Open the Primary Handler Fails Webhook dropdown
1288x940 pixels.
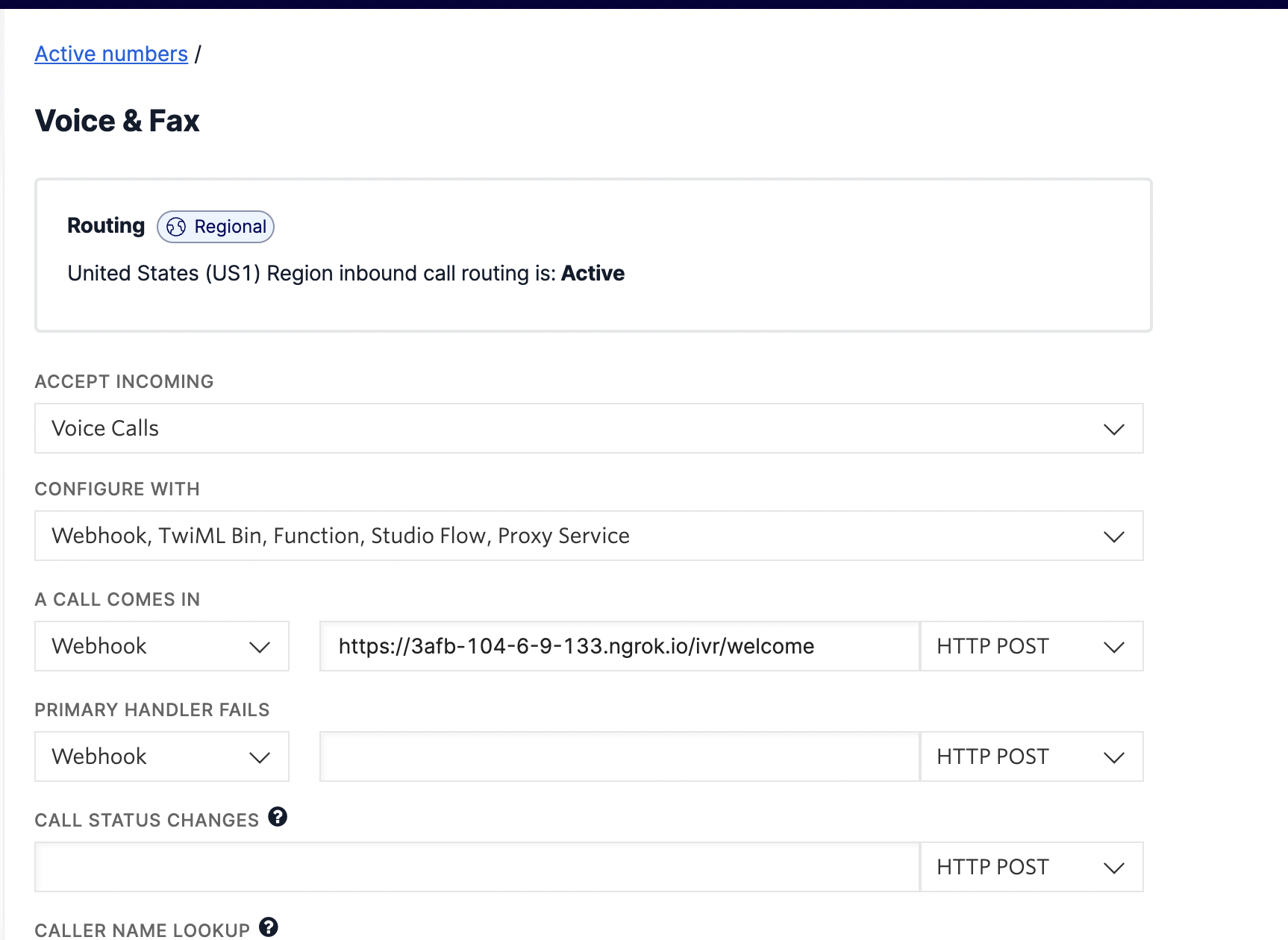tap(161, 756)
